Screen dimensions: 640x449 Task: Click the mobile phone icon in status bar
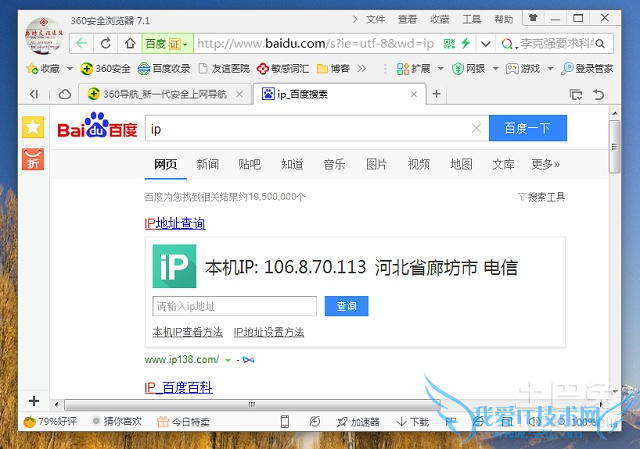(x=284, y=422)
